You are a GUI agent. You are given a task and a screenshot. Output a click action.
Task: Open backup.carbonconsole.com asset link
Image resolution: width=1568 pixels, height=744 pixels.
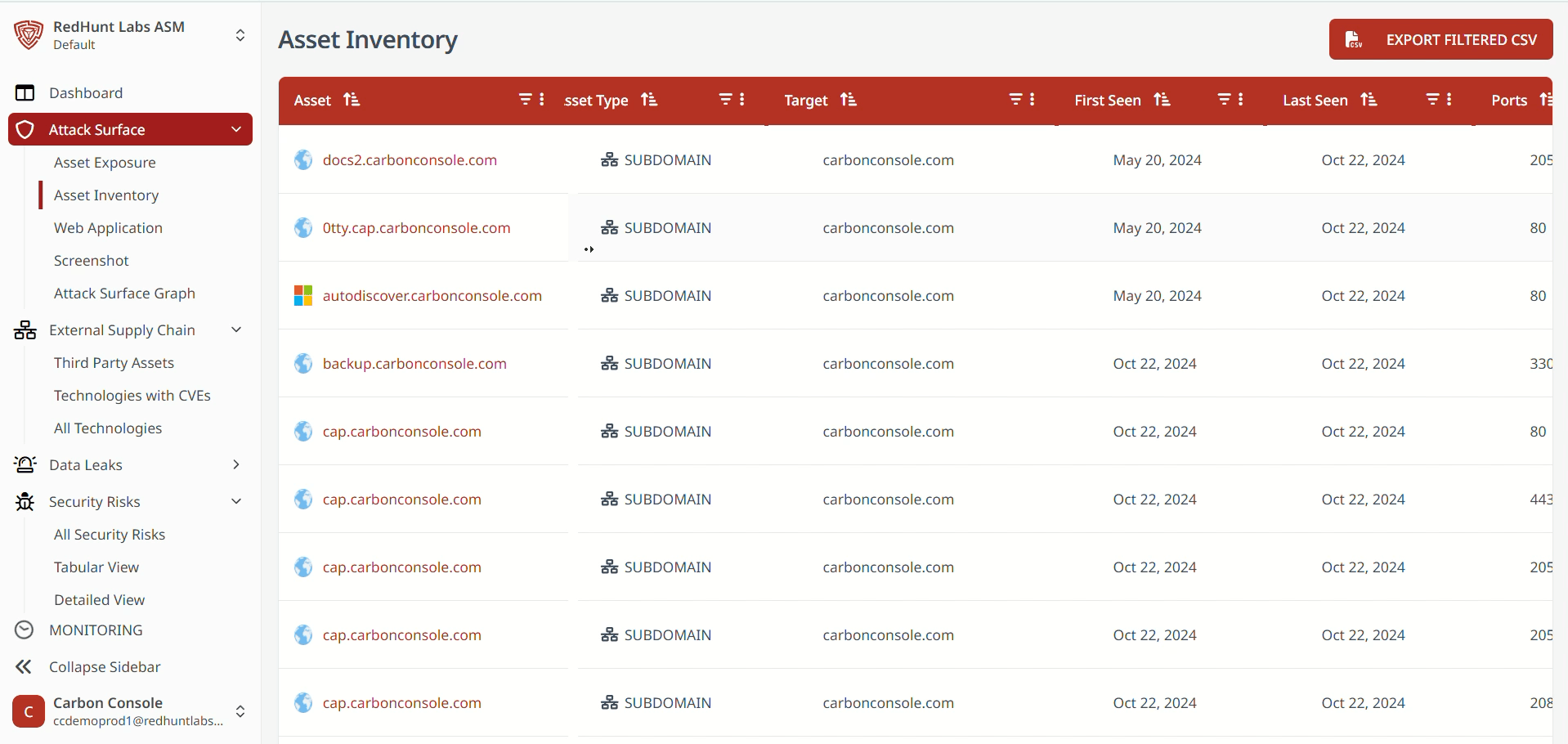tap(414, 364)
